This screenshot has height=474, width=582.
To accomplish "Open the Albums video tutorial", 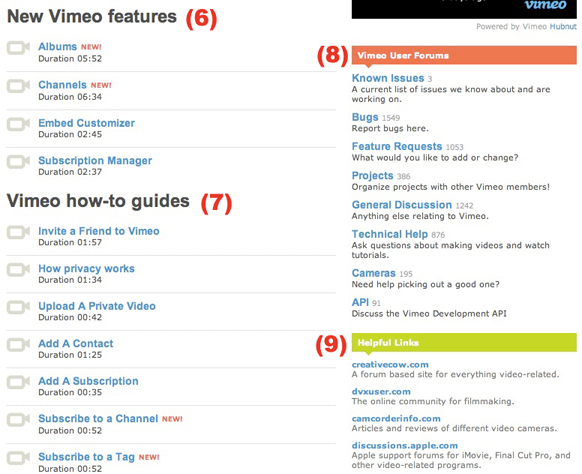I will coord(58,46).
